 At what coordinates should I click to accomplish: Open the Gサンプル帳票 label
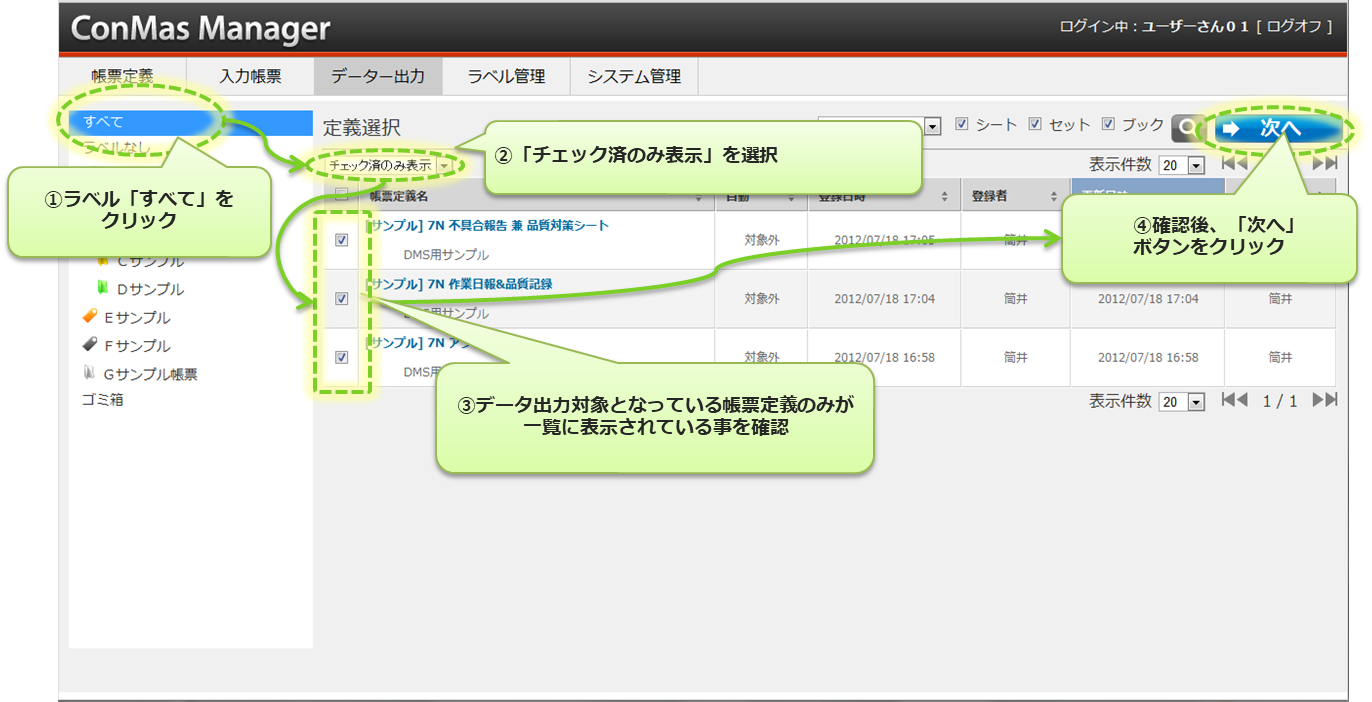[140, 374]
